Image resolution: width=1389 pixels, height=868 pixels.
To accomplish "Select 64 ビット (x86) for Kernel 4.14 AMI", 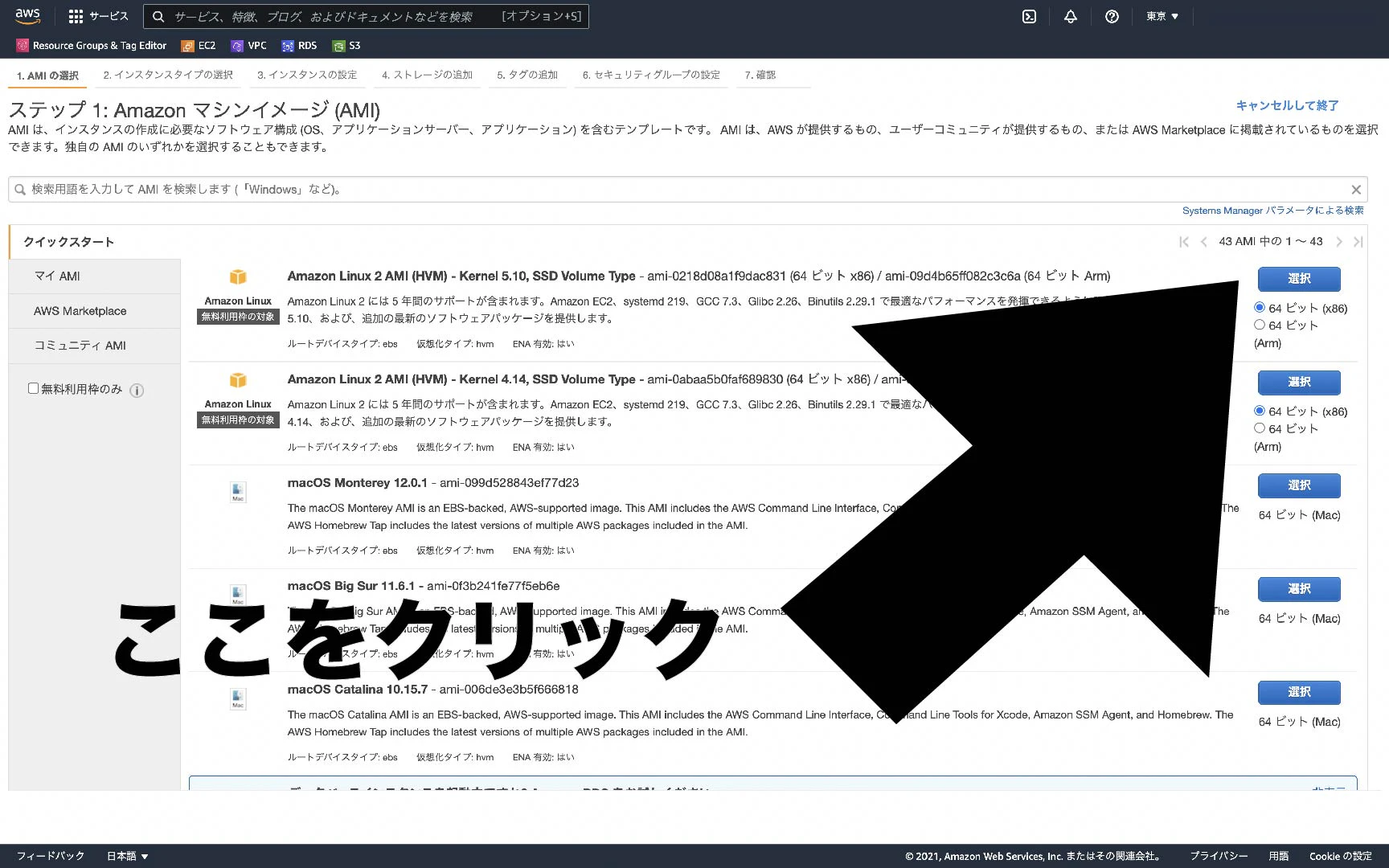I will tap(1260, 411).
